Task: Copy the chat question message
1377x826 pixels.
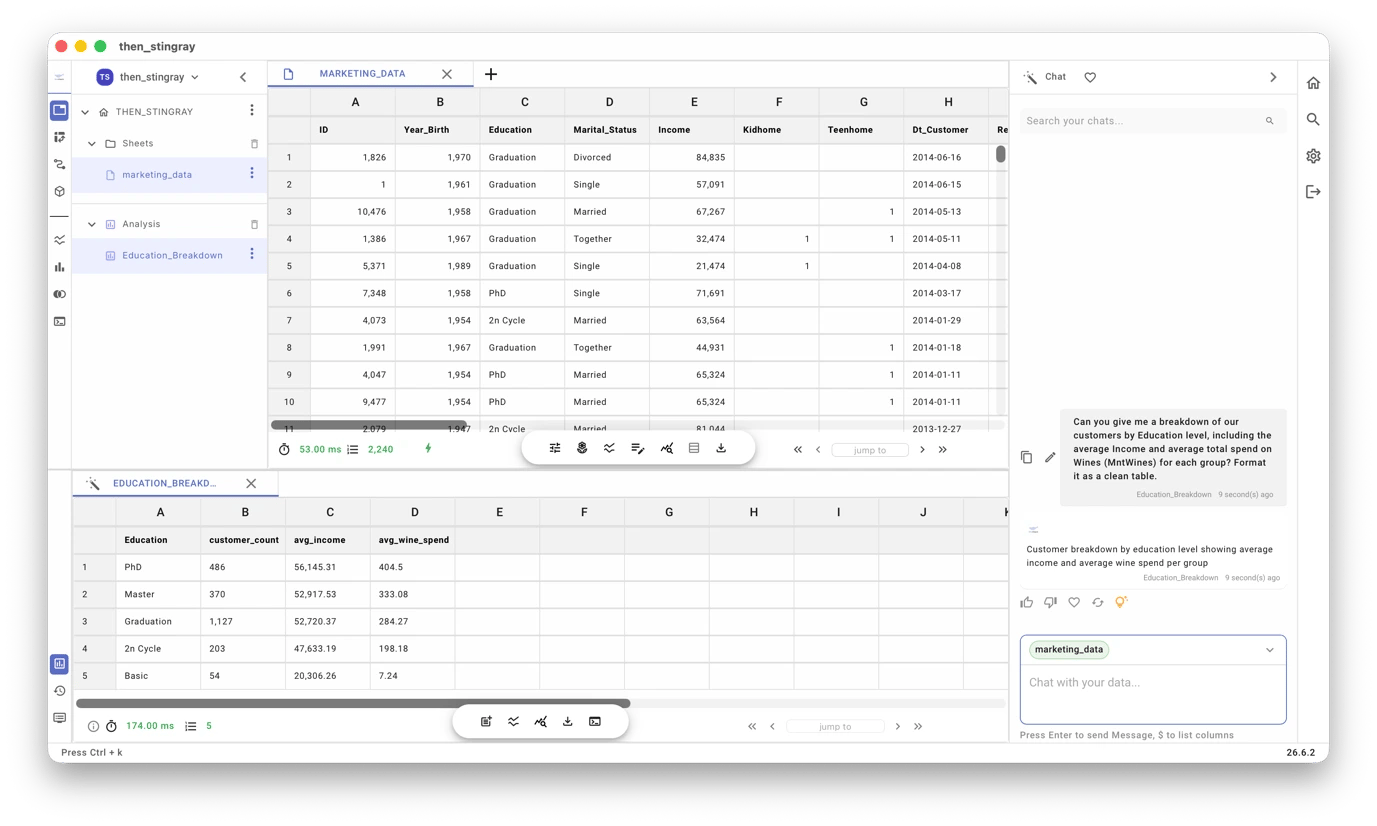Action: tap(1026, 457)
